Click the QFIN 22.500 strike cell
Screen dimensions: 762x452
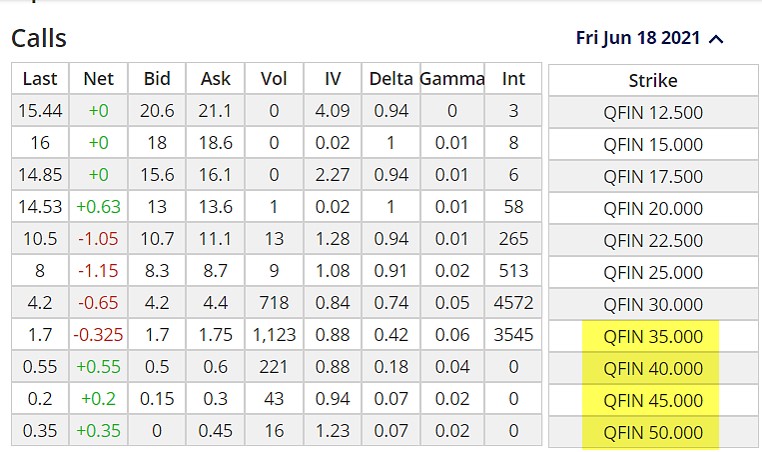[653, 241]
